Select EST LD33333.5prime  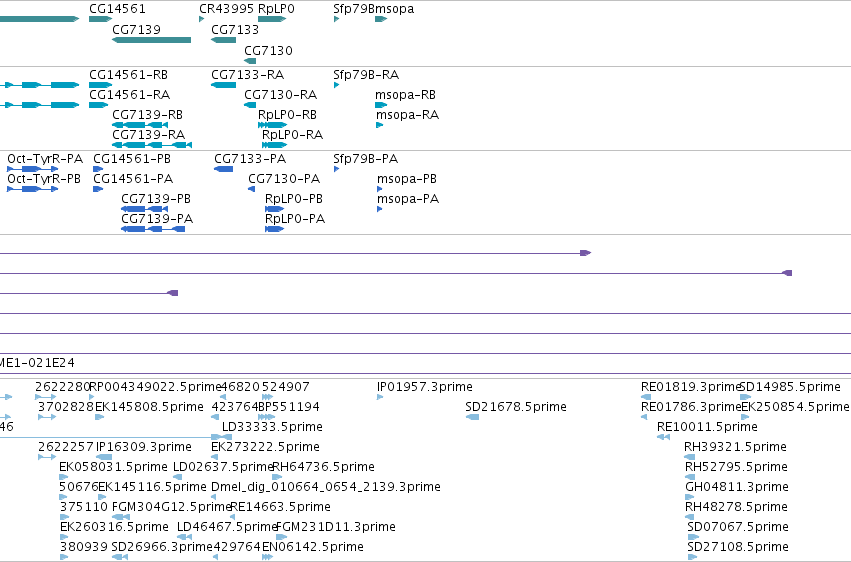pyautogui.click(x=272, y=426)
